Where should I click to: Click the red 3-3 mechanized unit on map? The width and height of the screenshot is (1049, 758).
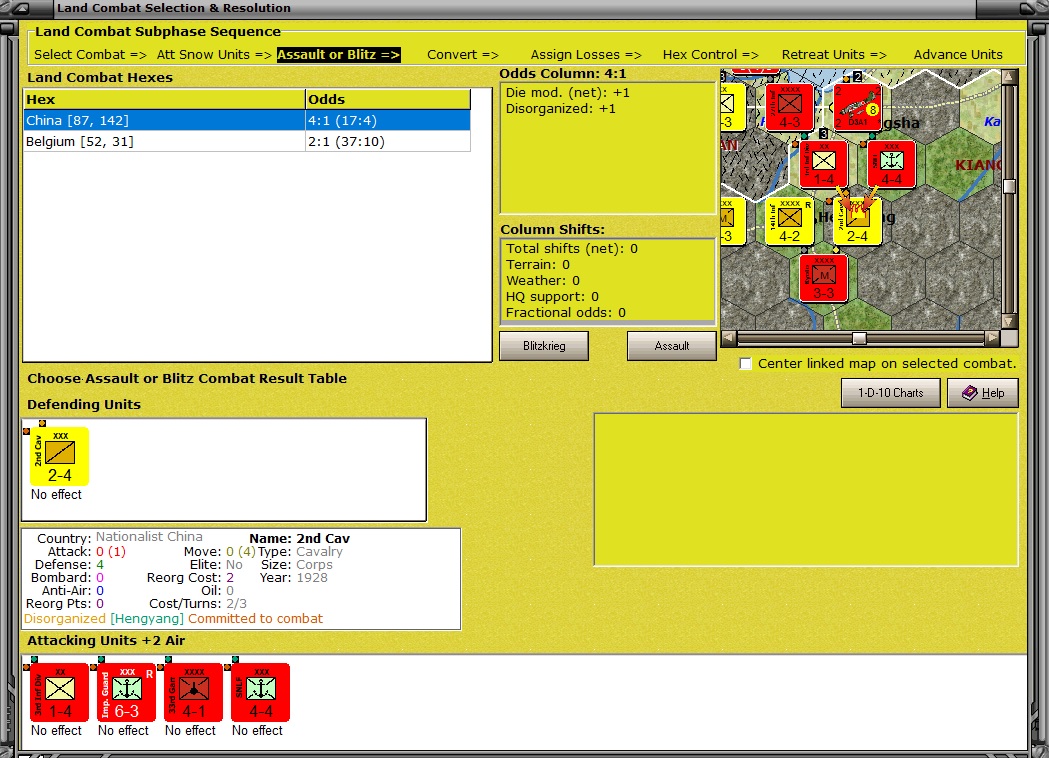tap(824, 278)
